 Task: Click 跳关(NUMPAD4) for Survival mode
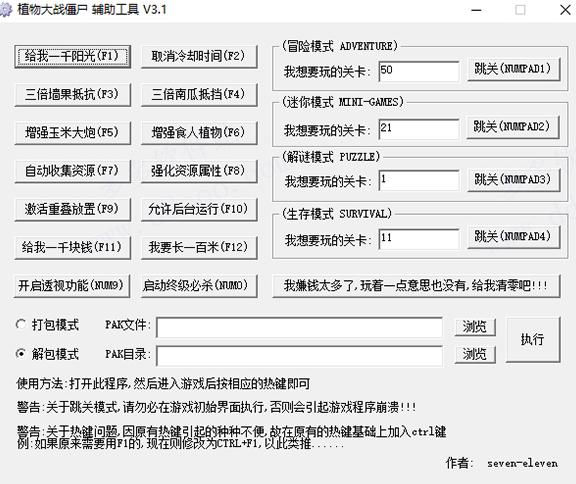pyautogui.click(x=514, y=237)
